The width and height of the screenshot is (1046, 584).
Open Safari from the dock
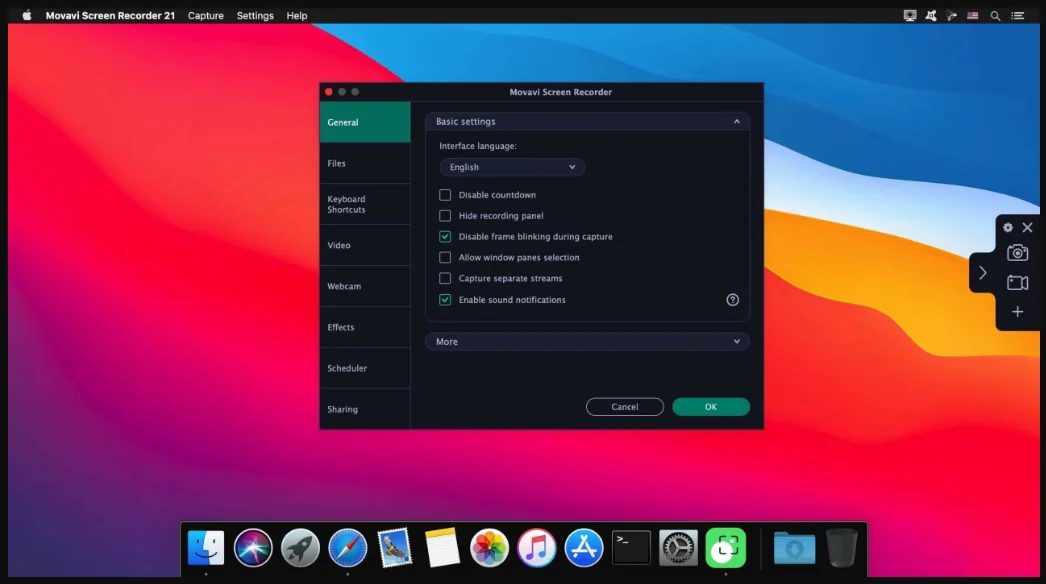click(348, 548)
